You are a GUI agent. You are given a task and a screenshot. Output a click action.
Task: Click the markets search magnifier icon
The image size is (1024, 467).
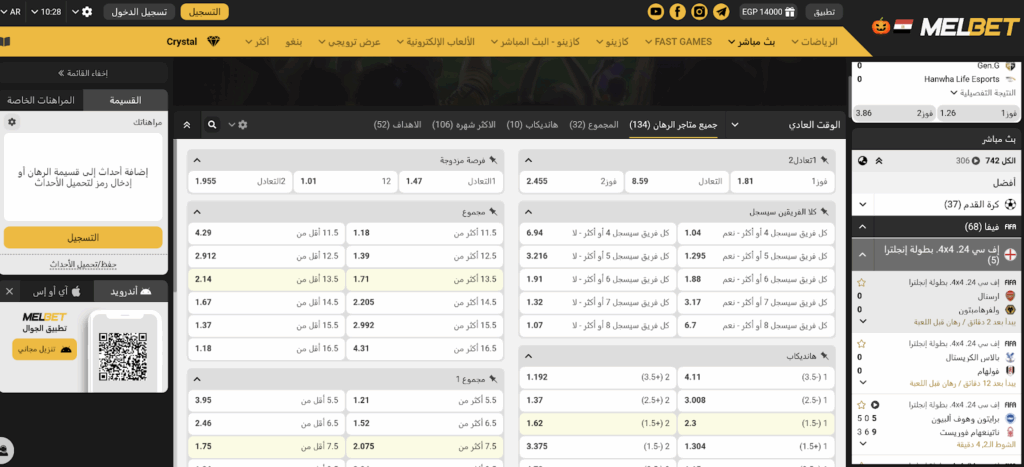tap(212, 124)
